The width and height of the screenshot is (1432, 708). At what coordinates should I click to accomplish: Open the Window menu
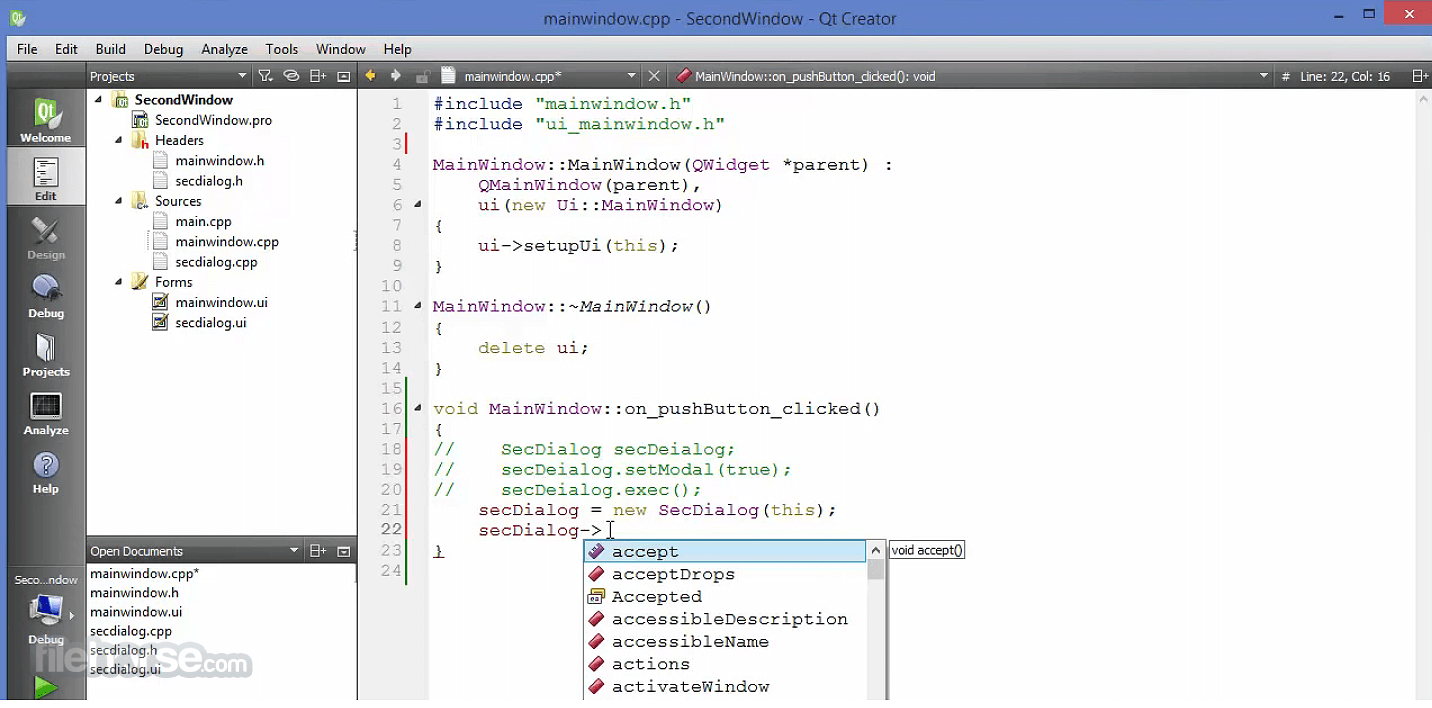coord(341,49)
